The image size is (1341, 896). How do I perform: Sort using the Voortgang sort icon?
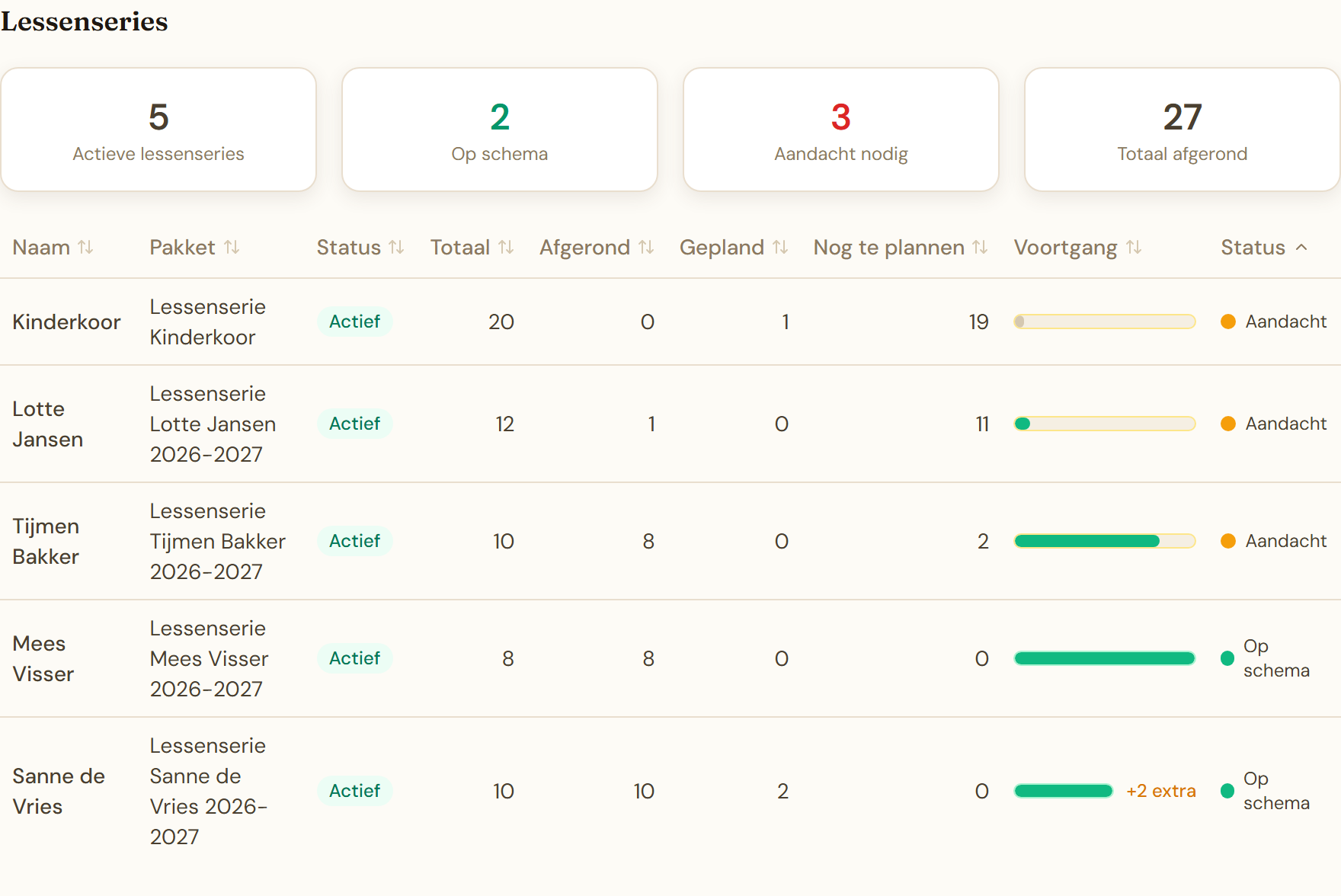click(x=1134, y=248)
